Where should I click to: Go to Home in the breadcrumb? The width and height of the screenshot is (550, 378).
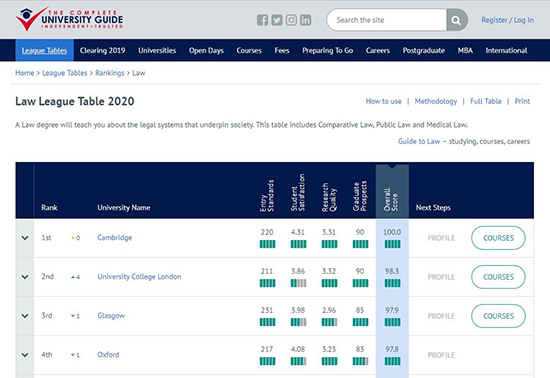click(x=25, y=73)
